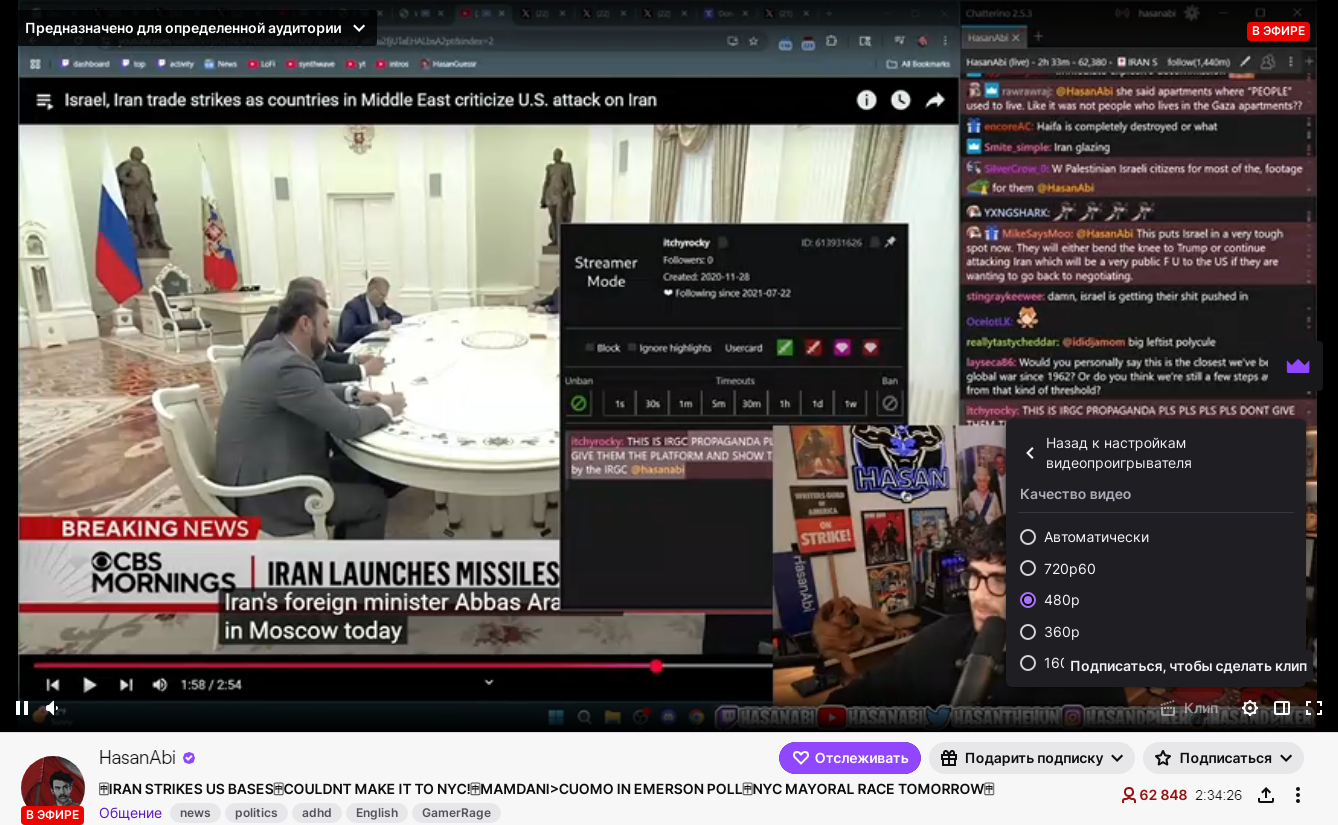The width and height of the screenshot is (1338, 825).
Task: Click the purple gem usercard icon
Action: [x=842, y=348]
